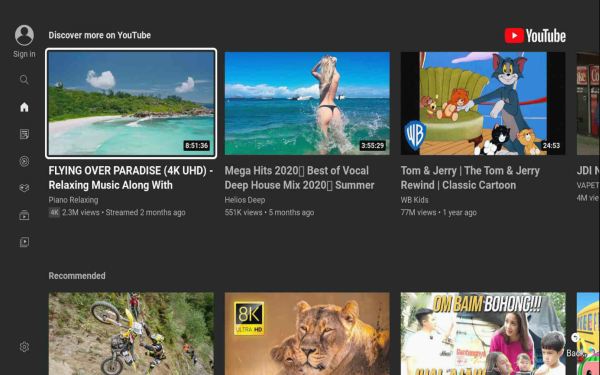Screen dimensions: 600x375
Task: Open the Piano Relaxing channel name
Action: (x=73, y=200)
